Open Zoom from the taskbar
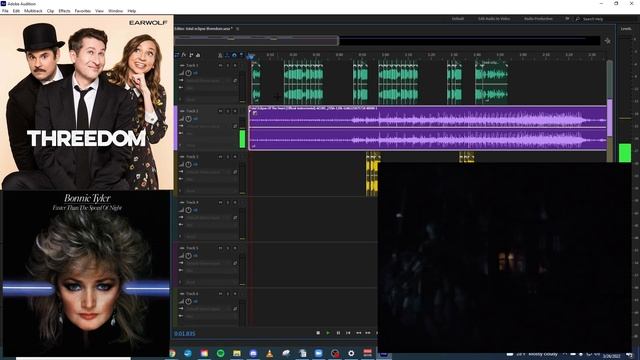This screenshot has width=640, height=360. pos(318,353)
